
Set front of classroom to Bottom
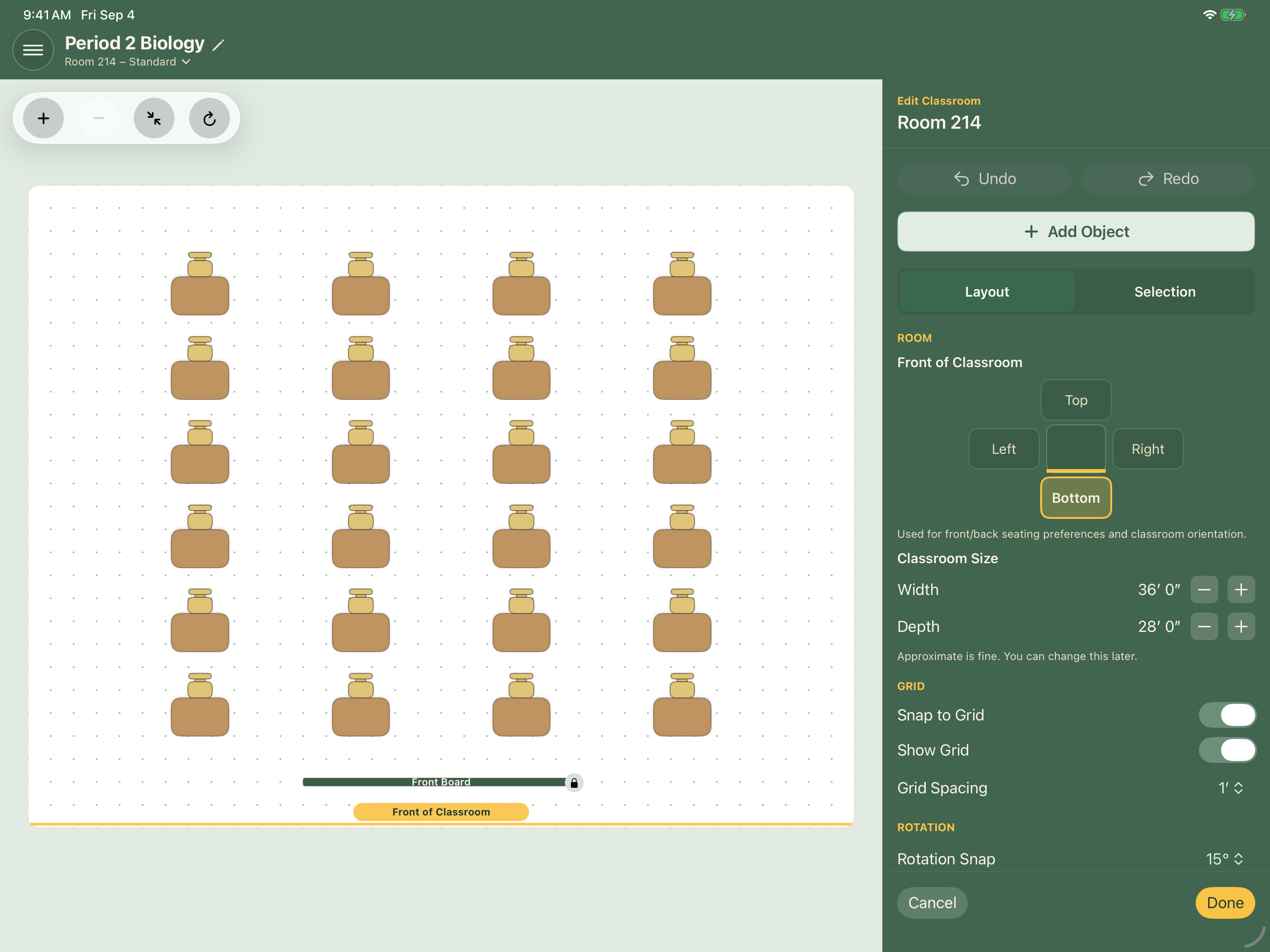[1076, 498]
